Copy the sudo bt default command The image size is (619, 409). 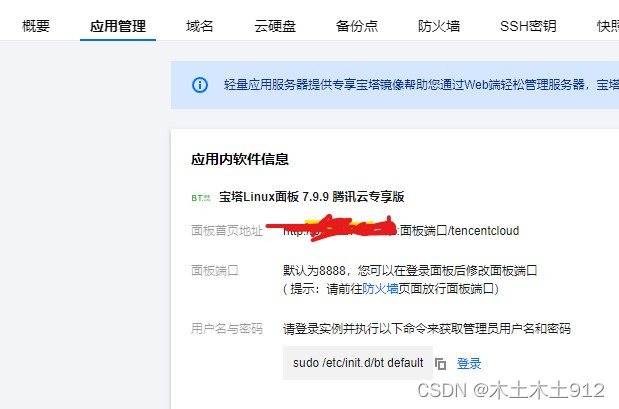(441, 364)
